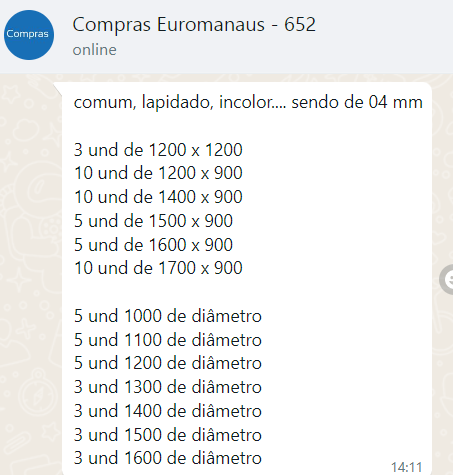
Task: Click the online status text
Action: tap(95, 50)
